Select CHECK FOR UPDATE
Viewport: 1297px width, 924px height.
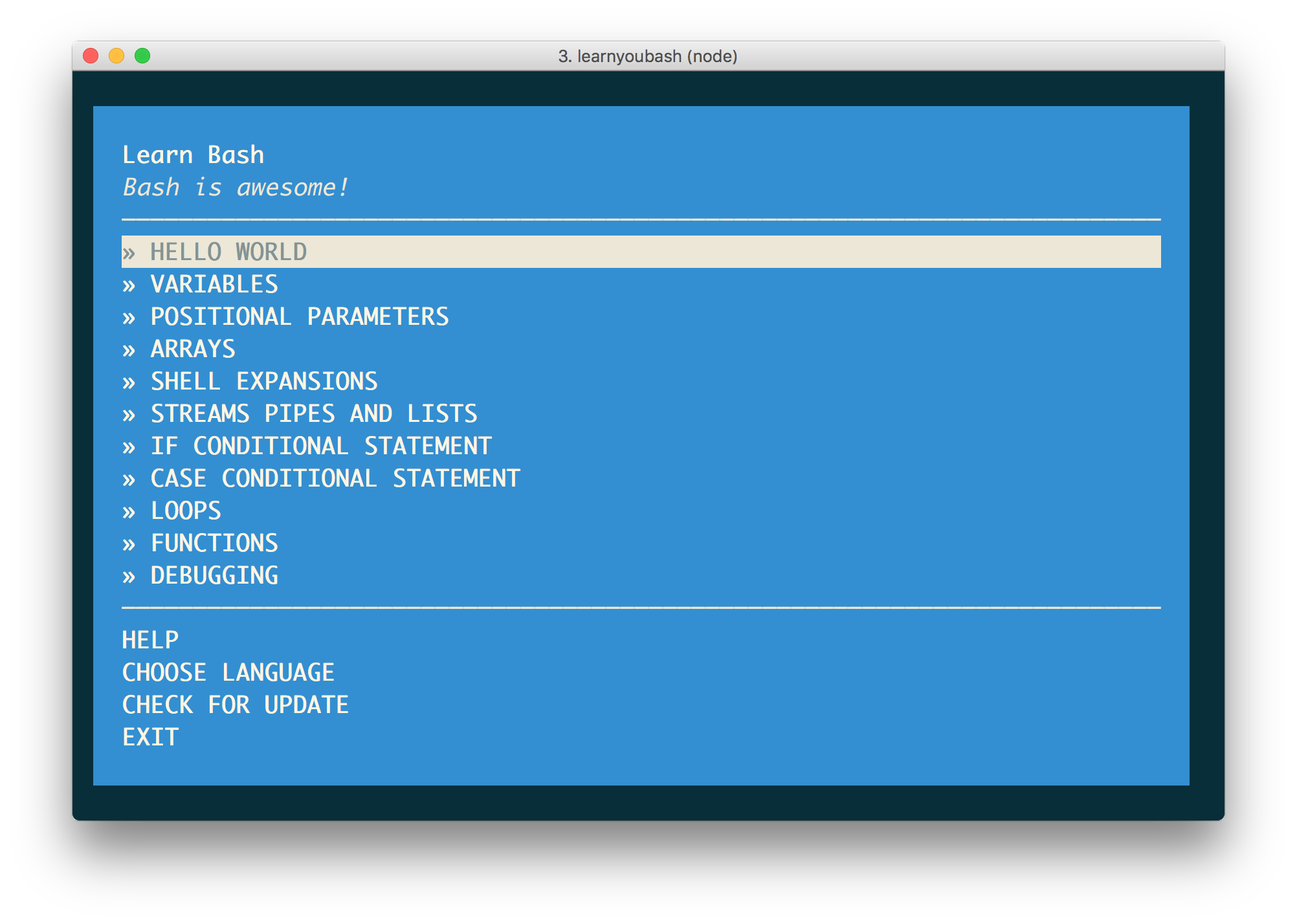(236, 705)
